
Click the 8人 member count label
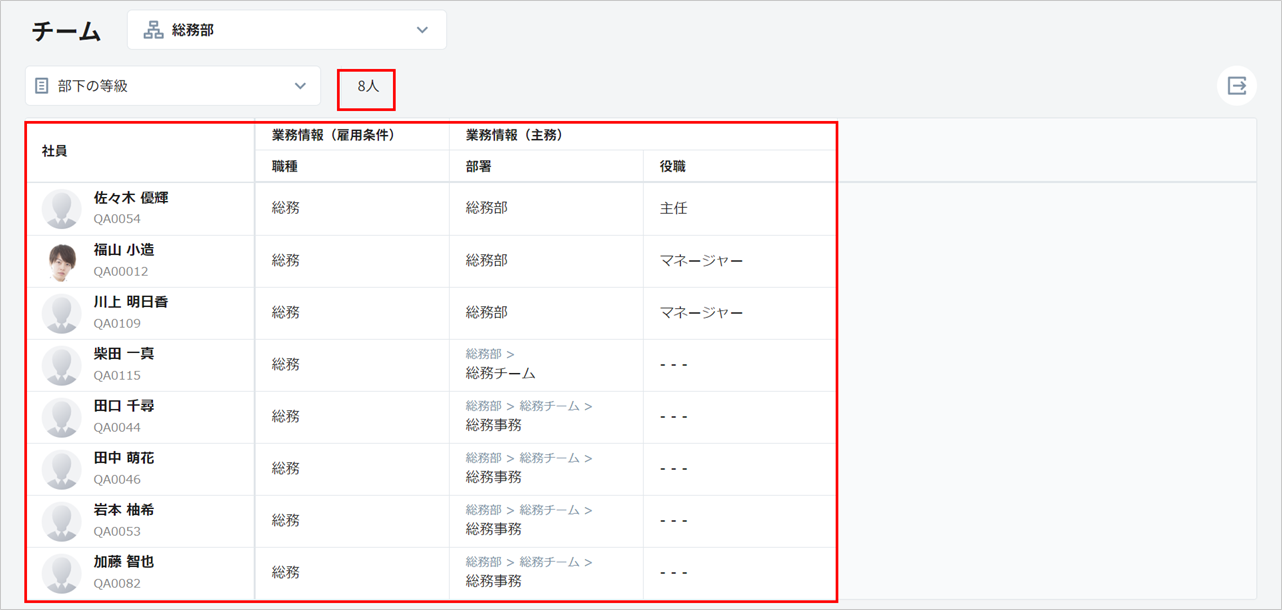[x=367, y=87]
